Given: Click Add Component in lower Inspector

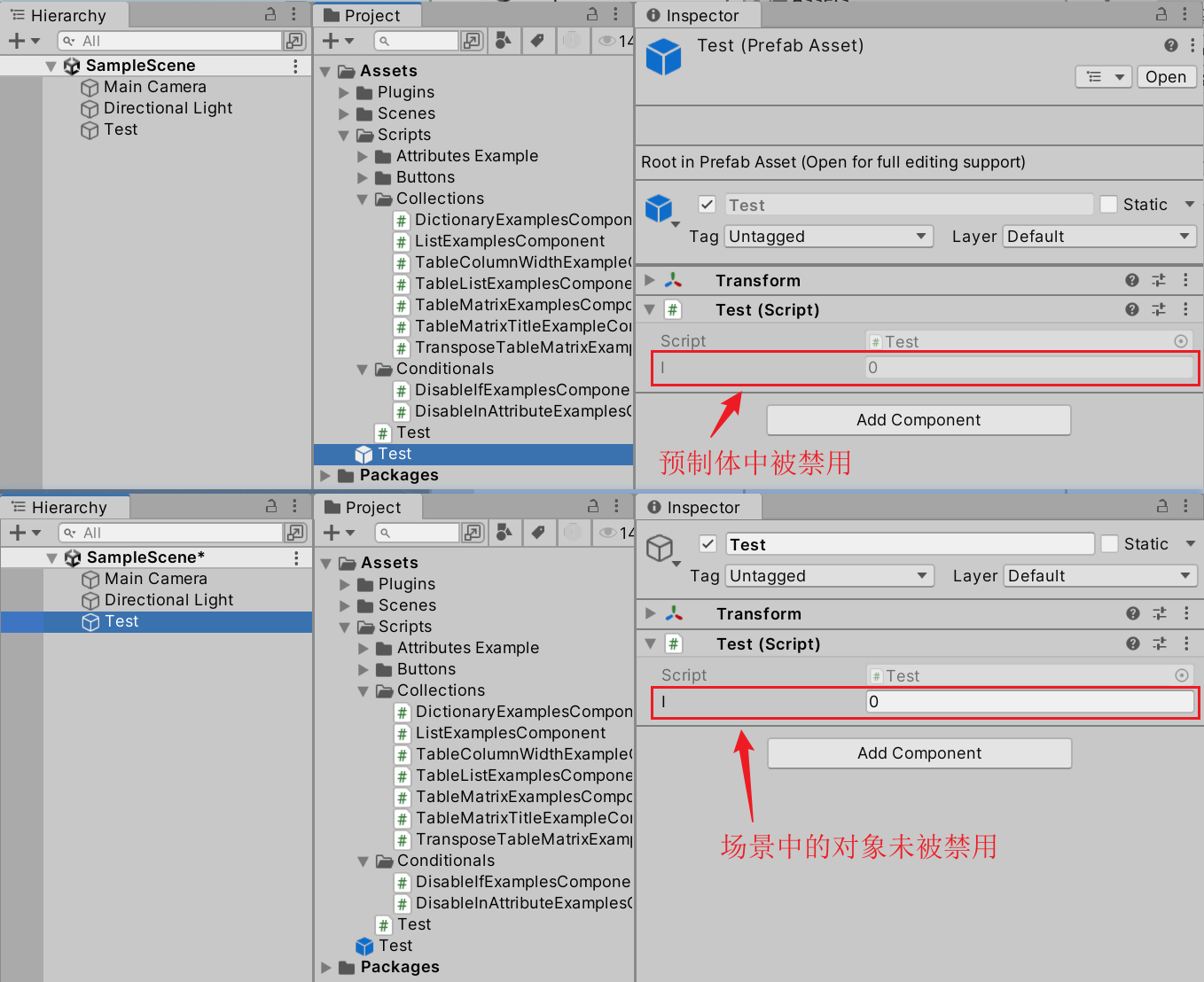Looking at the screenshot, I should coord(919,753).
